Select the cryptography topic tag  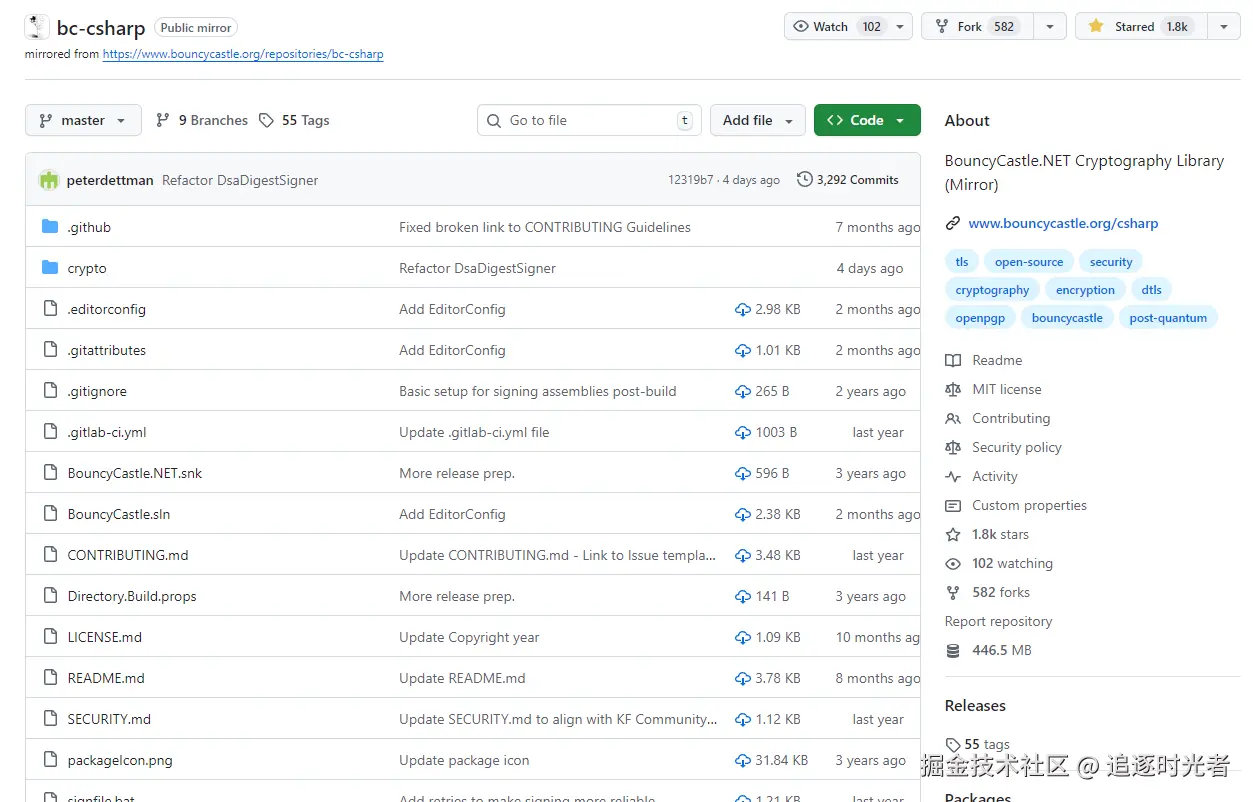992,290
